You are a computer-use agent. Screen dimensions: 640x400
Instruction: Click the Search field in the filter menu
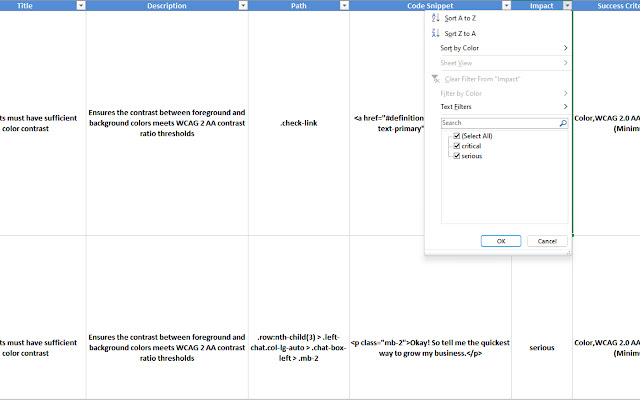pyautogui.click(x=497, y=123)
